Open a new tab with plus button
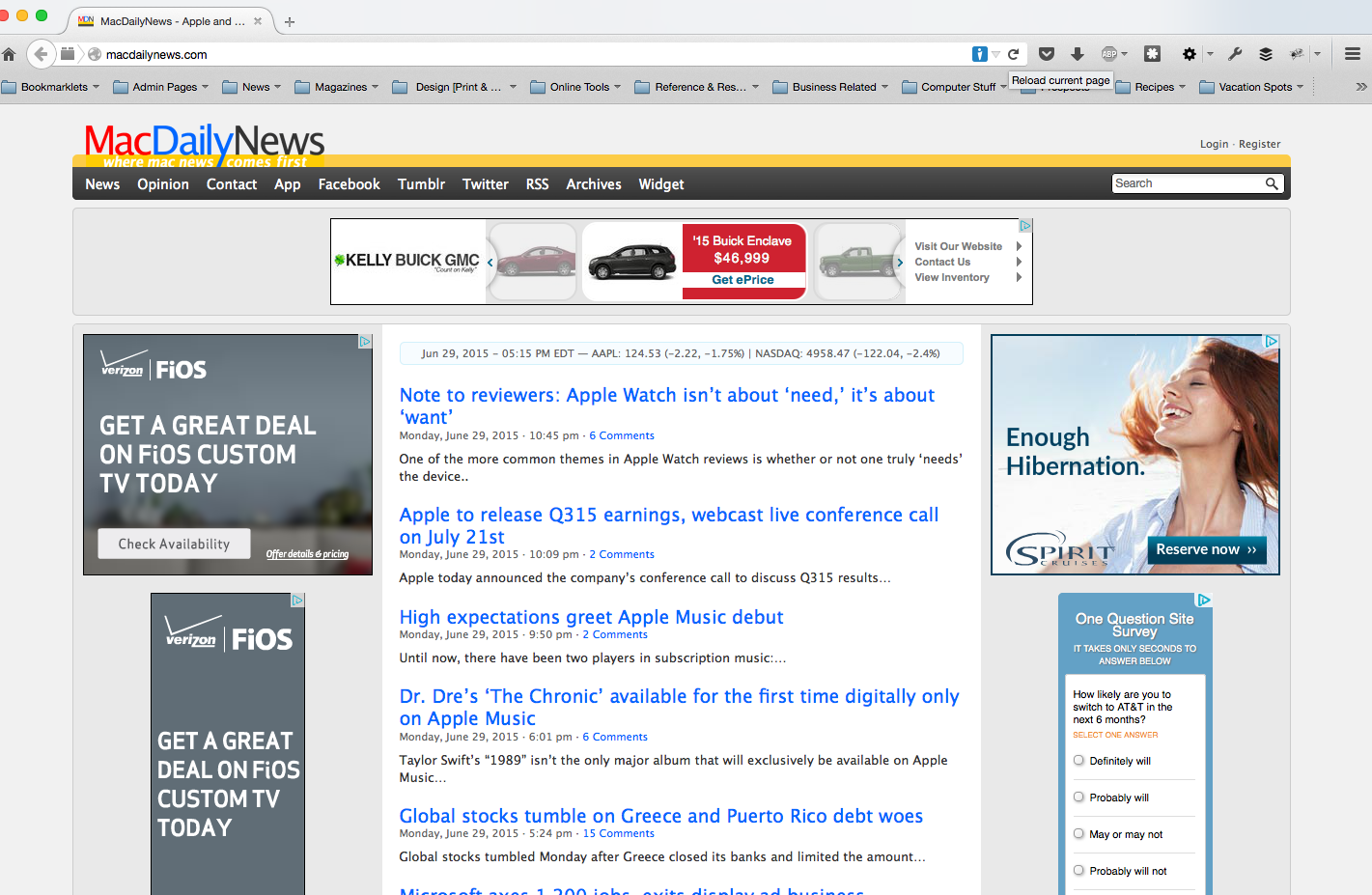The height and width of the screenshot is (895, 1372). pyautogui.click(x=290, y=21)
